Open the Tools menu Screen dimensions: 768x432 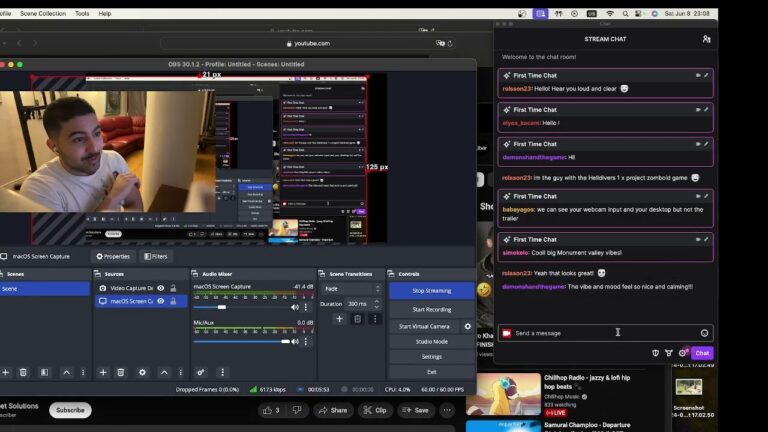pyautogui.click(x=82, y=14)
